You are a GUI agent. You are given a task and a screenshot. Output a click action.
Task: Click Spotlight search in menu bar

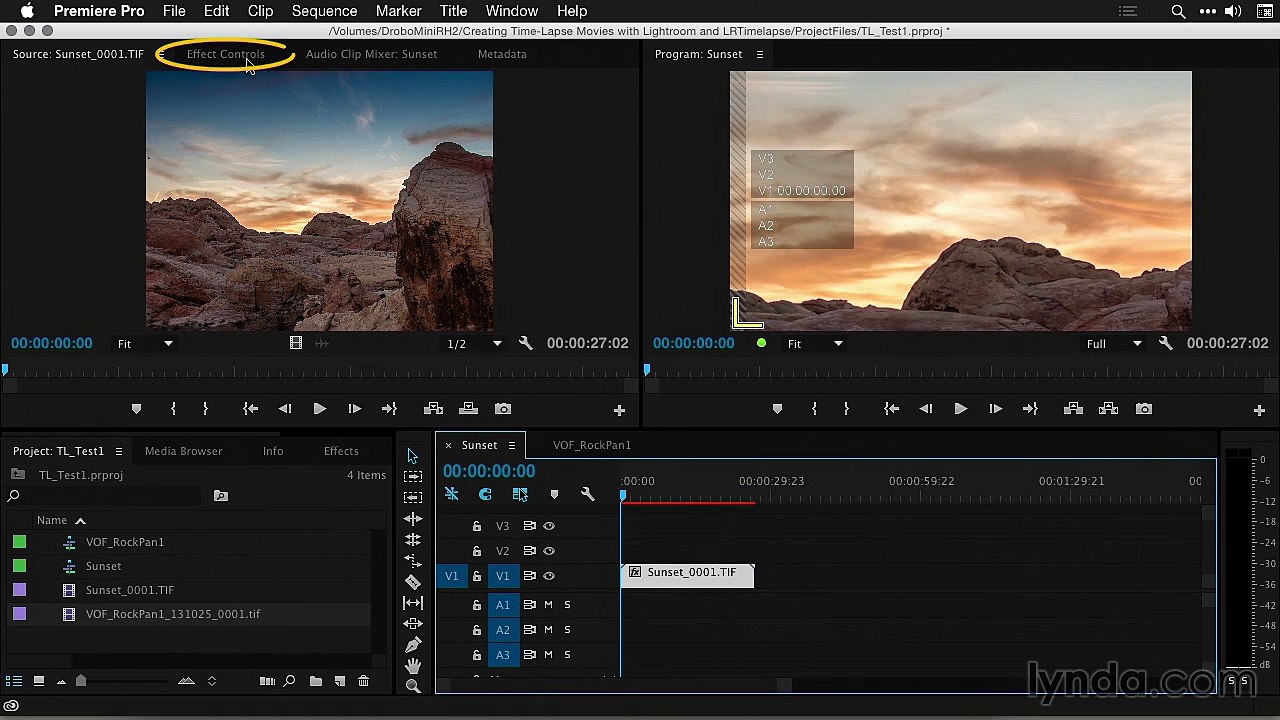[x=1178, y=11]
